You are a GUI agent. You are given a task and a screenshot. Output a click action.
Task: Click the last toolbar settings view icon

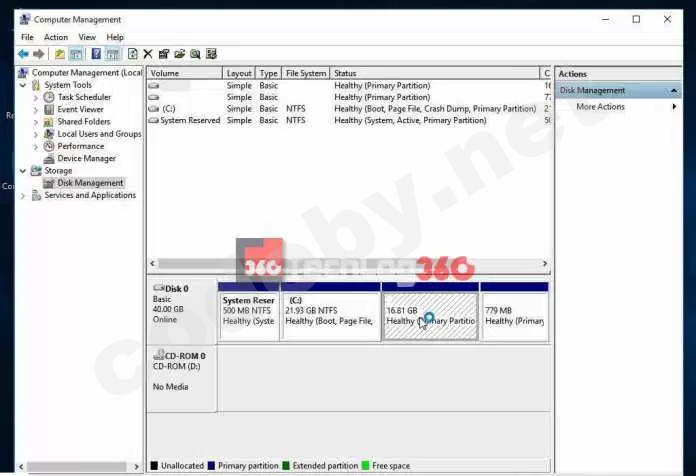(211, 54)
